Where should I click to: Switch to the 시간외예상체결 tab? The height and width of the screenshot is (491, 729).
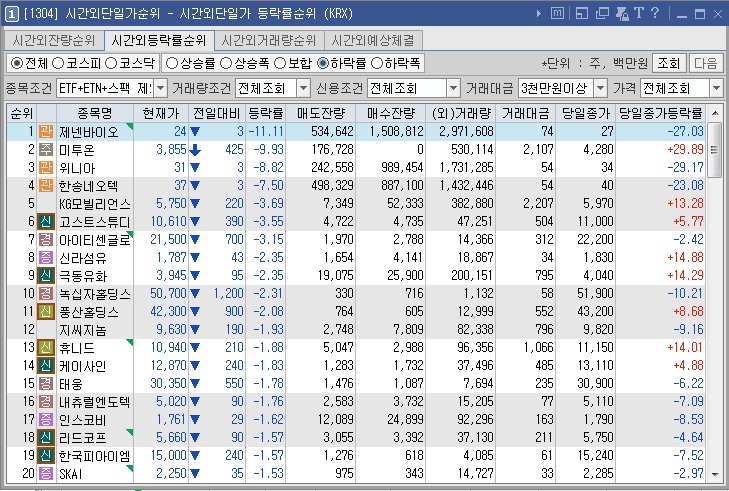(x=373, y=40)
